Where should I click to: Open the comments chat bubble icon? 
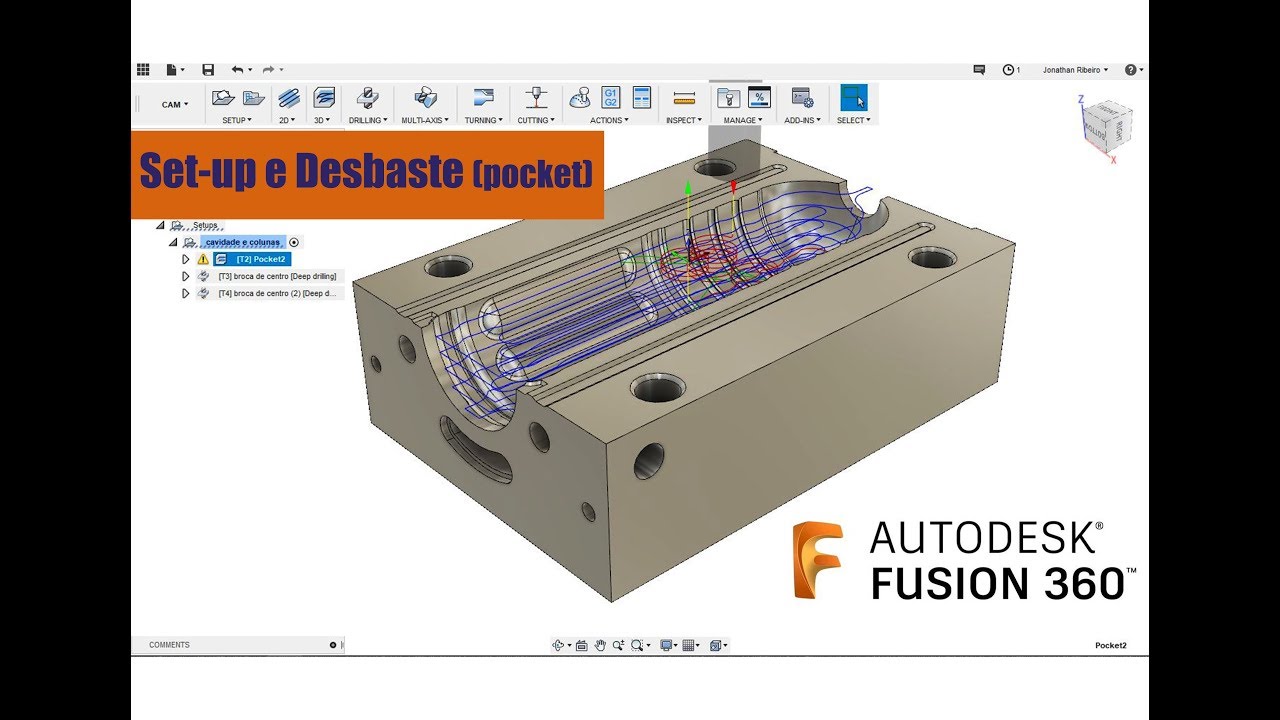(x=979, y=70)
